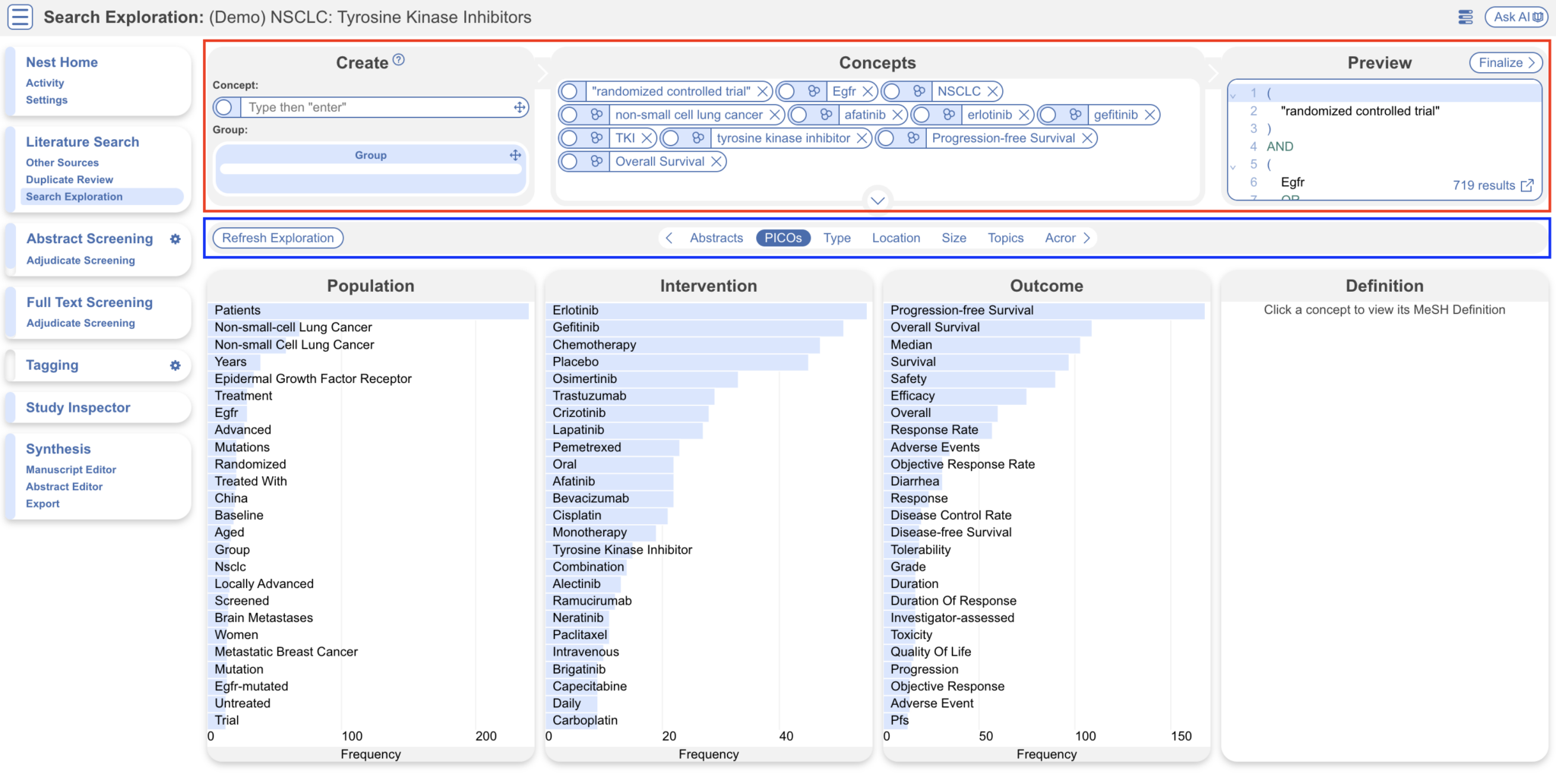
Task: Switch to the Abstracts tab
Action: 716,238
